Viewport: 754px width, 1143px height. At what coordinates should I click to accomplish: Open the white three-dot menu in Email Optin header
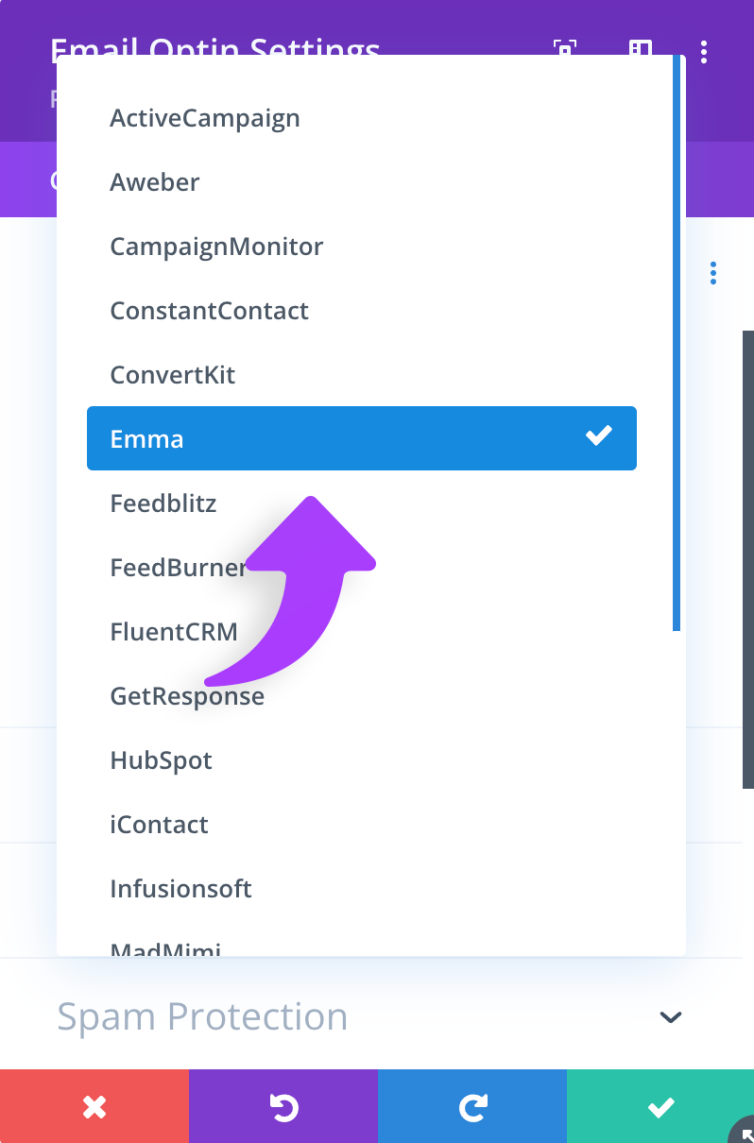pyautogui.click(x=704, y=51)
